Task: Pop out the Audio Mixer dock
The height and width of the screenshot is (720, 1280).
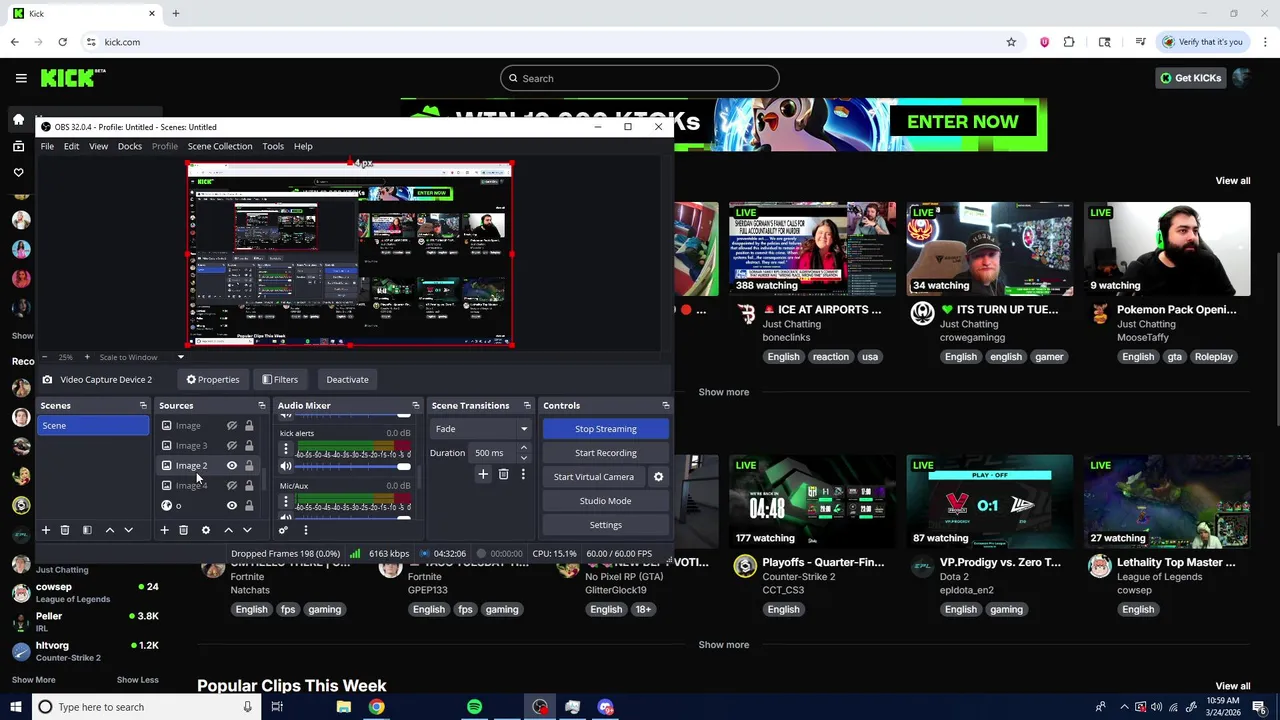Action: pos(416,406)
